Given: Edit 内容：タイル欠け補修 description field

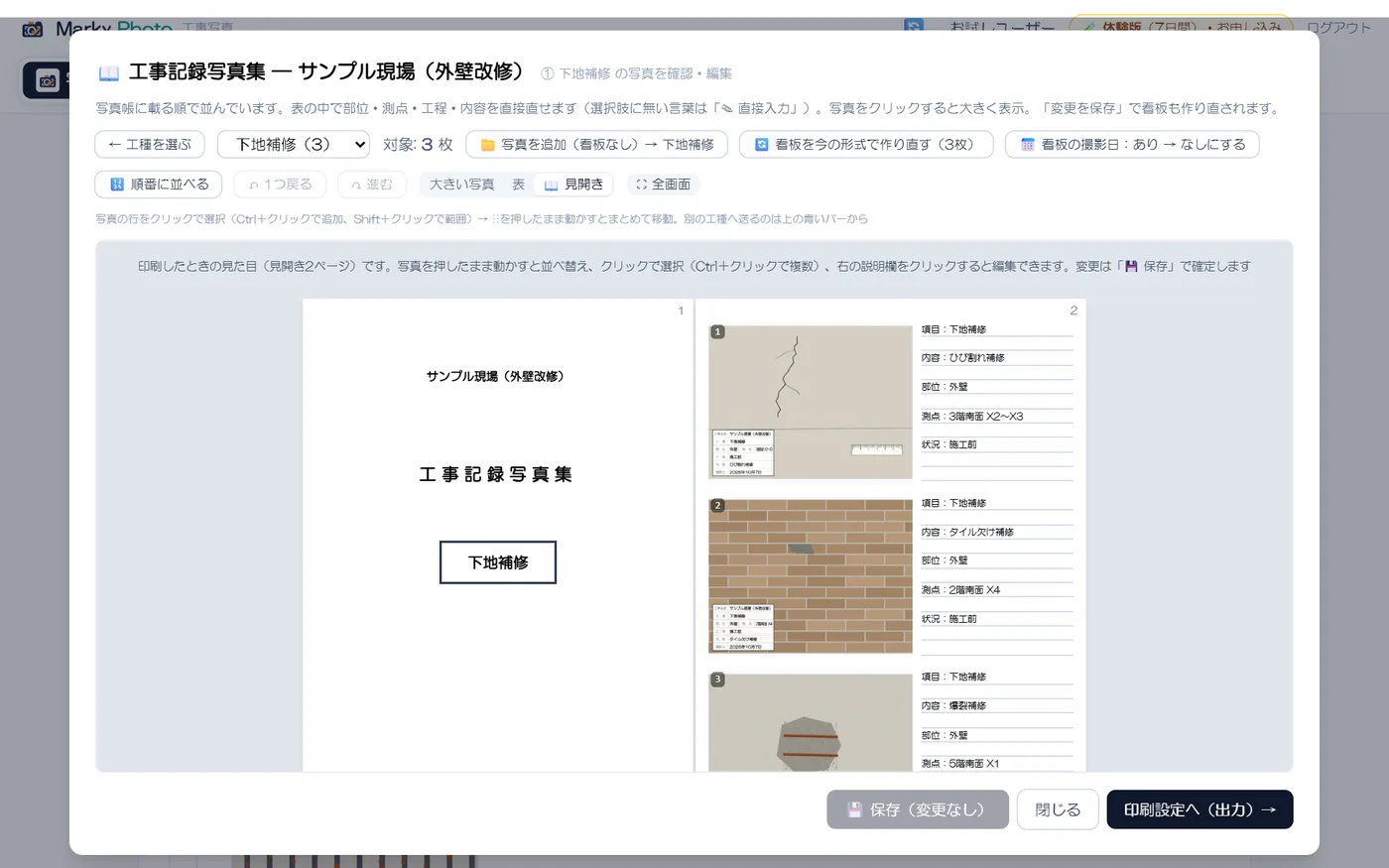Looking at the screenshot, I should (997, 533).
